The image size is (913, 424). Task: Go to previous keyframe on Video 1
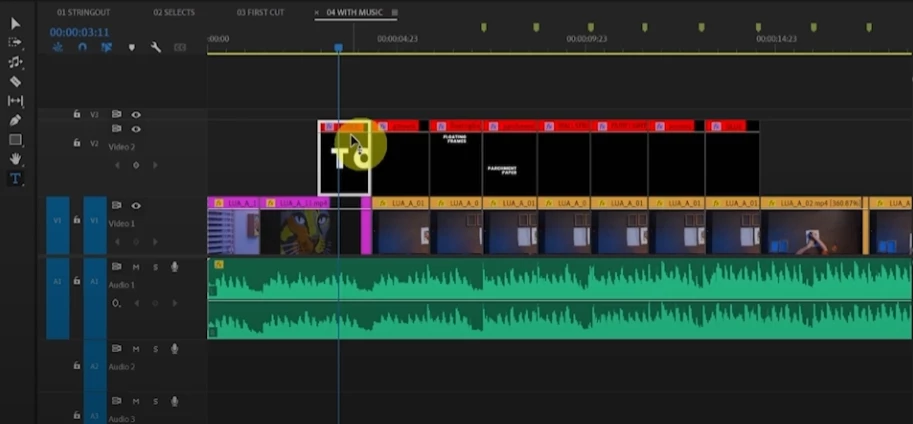click(117, 242)
